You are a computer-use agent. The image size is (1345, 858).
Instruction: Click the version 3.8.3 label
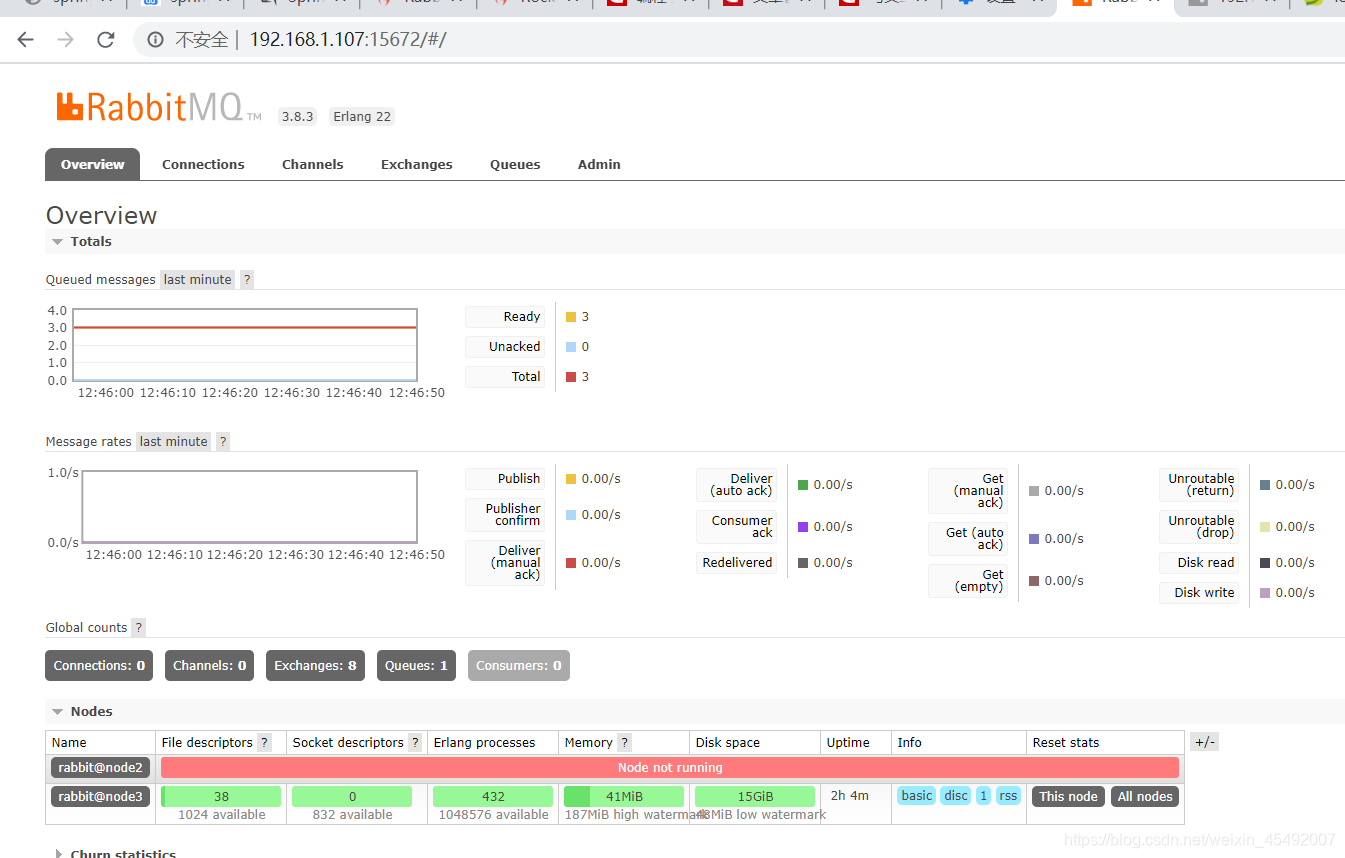click(298, 117)
